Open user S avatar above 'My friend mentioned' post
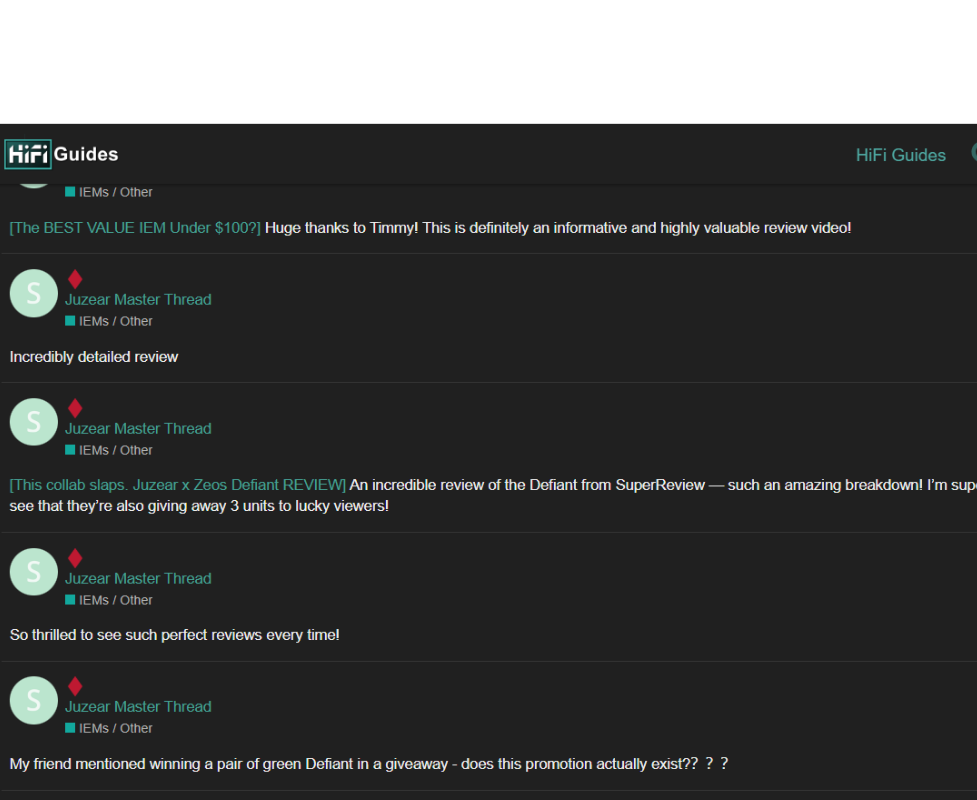The height and width of the screenshot is (800, 977). click(x=34, y=700)
